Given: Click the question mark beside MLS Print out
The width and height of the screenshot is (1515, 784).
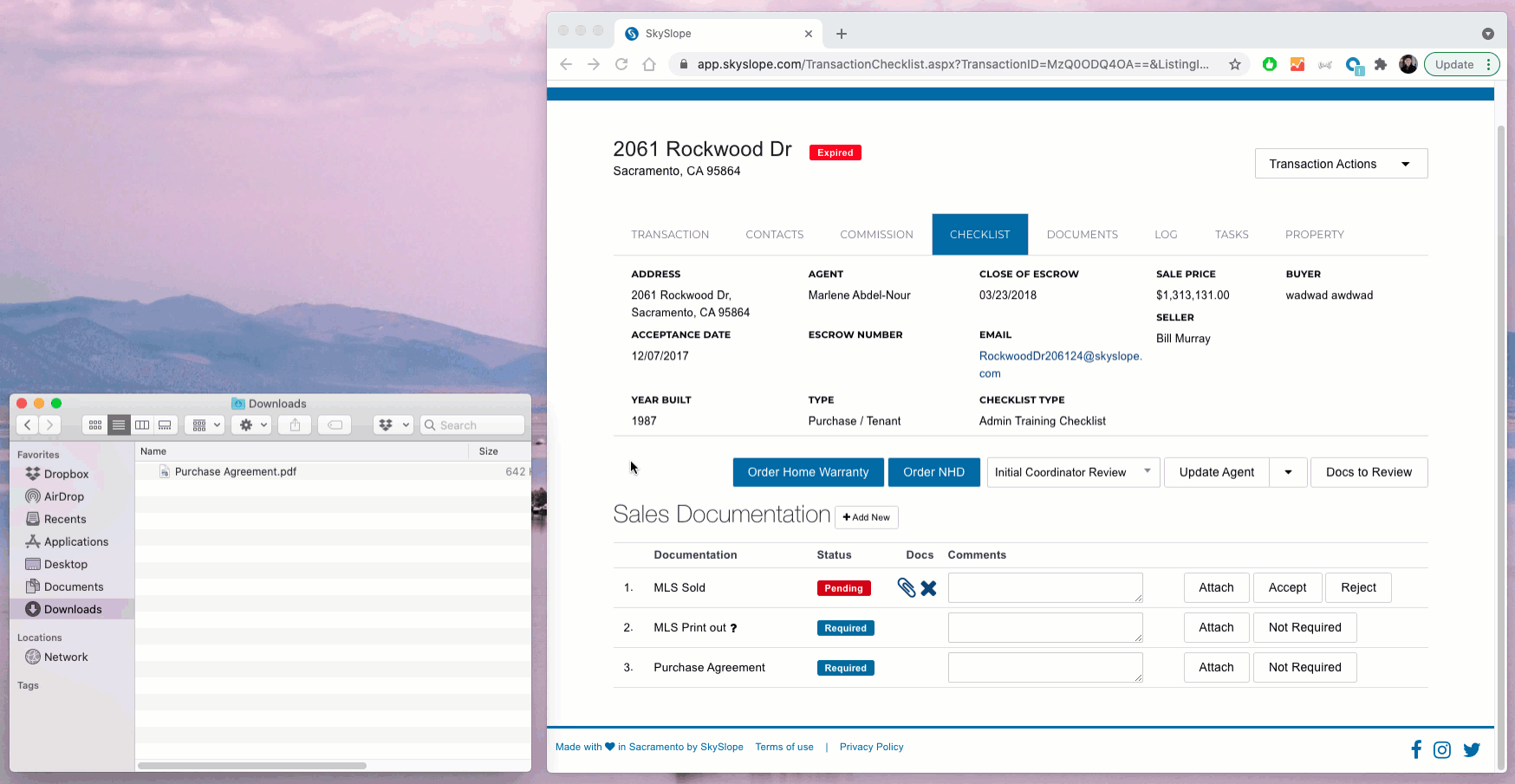Looking at the screenshot, I should click(x=733, y=628).
